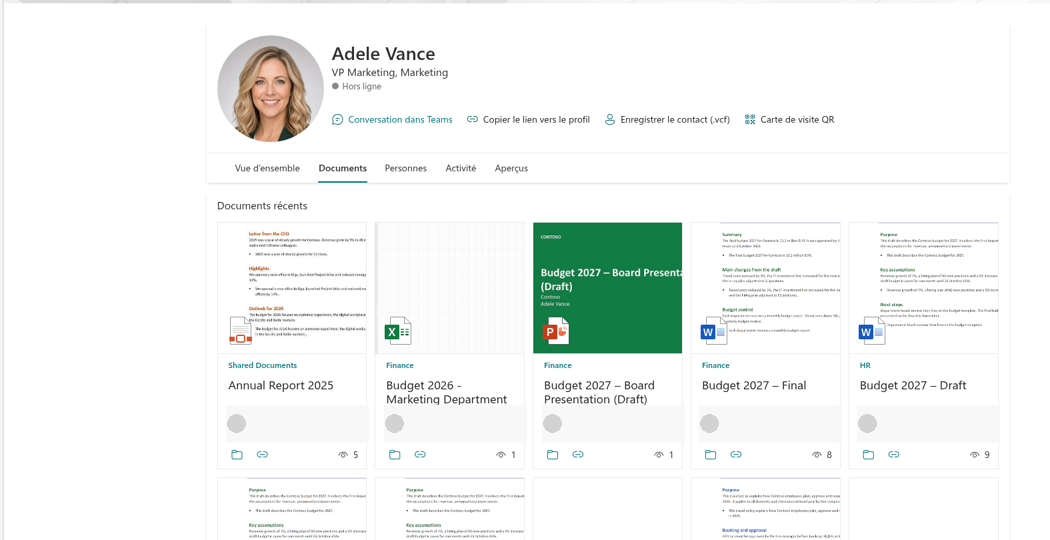The width and height of the screenshot is (1050, 540).
Task: Click author avatar on Budget 2027 Final card
Action: (709, 423)
